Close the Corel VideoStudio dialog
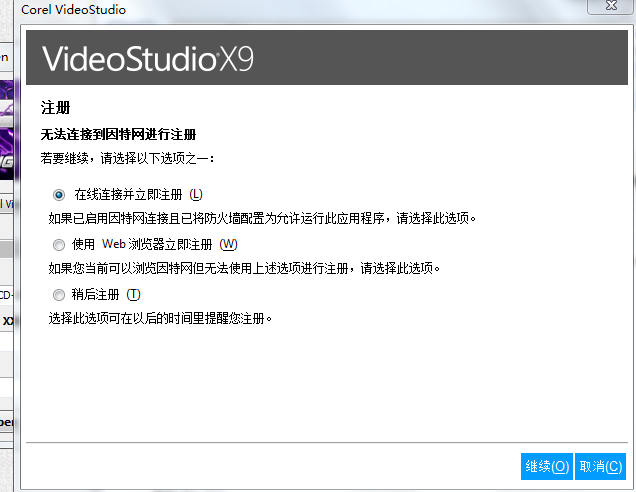The image size is (636, 492). click(611, 6)
